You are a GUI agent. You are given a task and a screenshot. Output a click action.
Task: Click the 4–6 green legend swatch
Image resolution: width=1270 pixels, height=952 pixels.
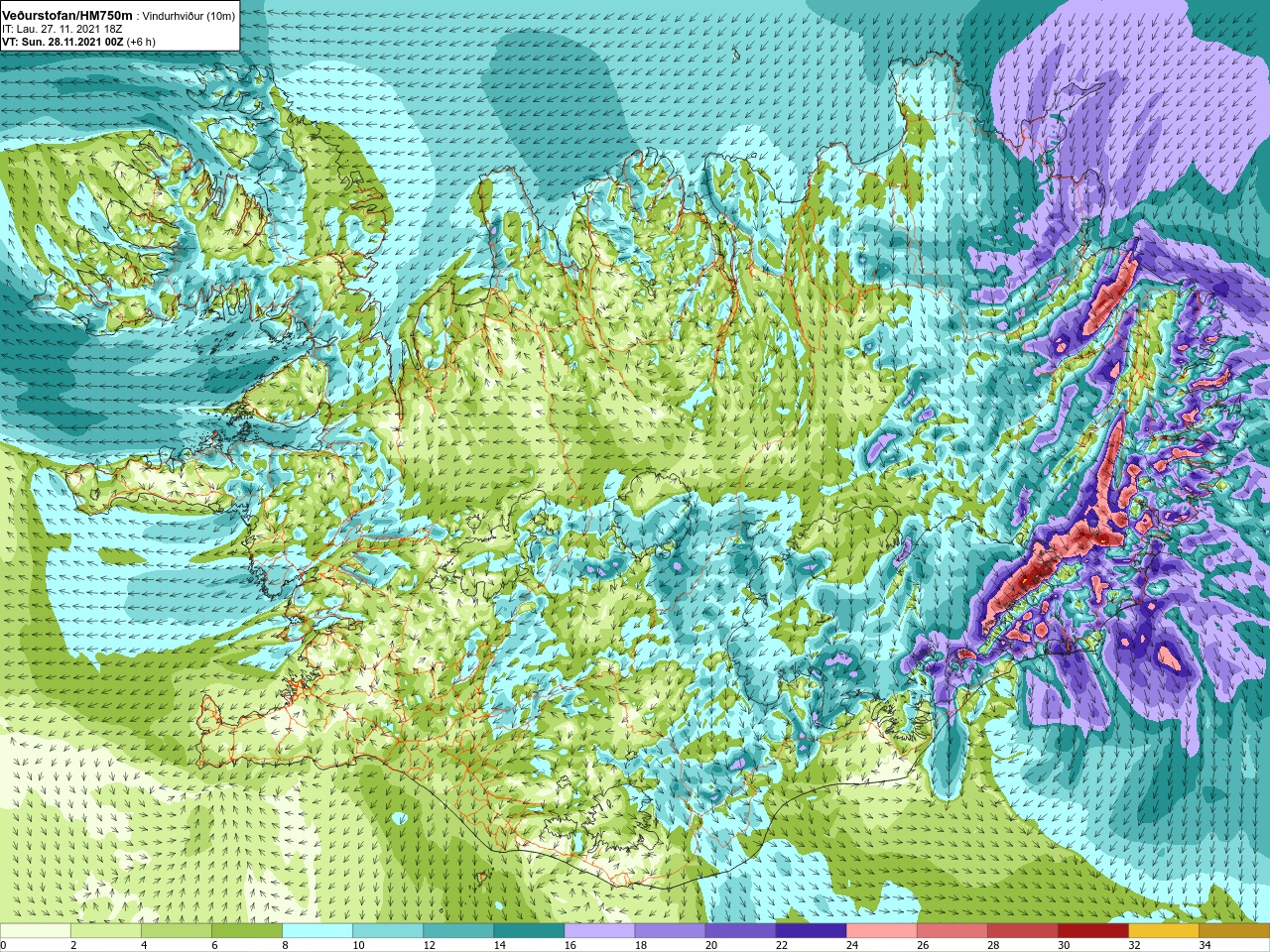pos(177,931)
